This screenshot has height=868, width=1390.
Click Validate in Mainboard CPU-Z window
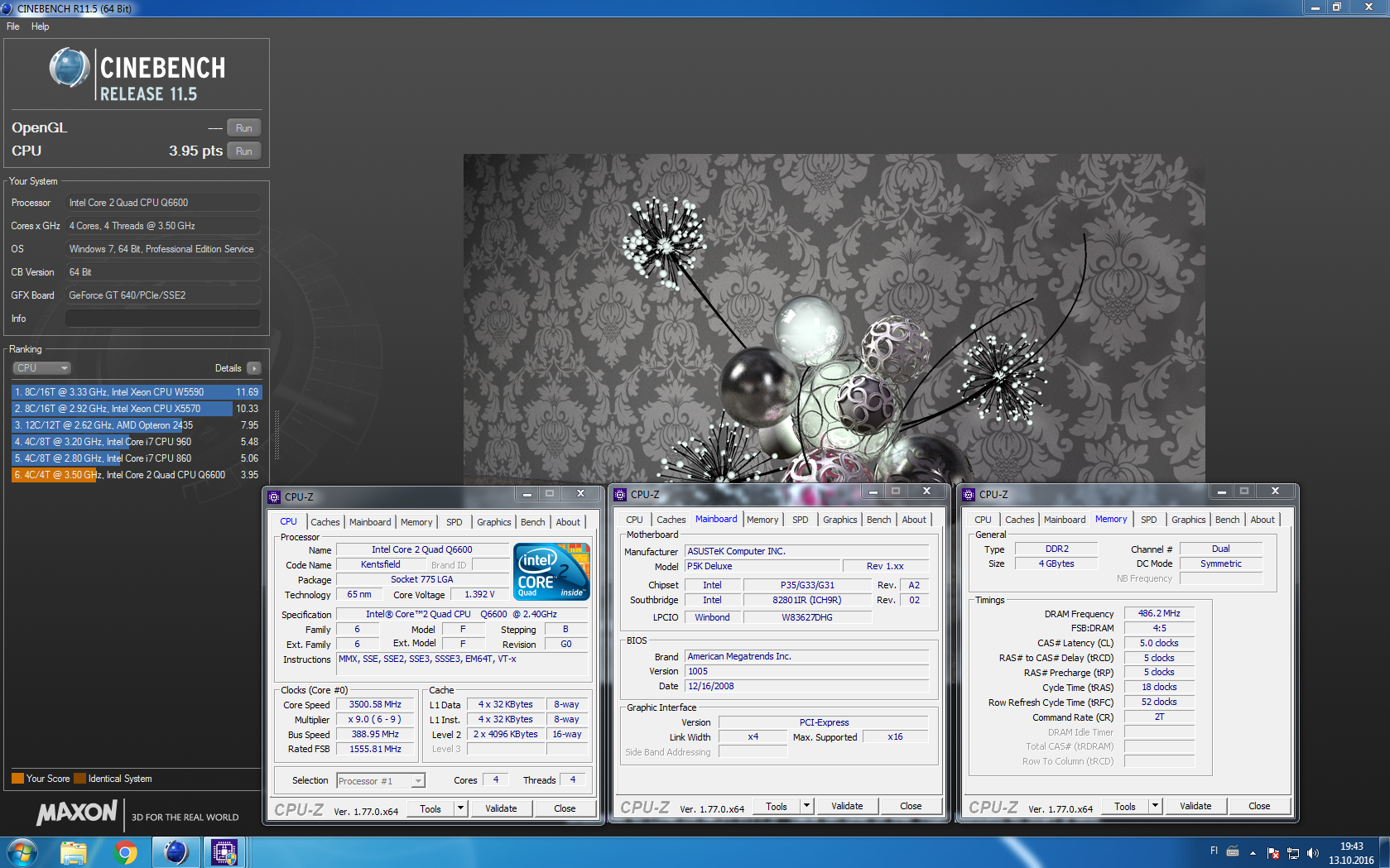(x=847, y=807)
